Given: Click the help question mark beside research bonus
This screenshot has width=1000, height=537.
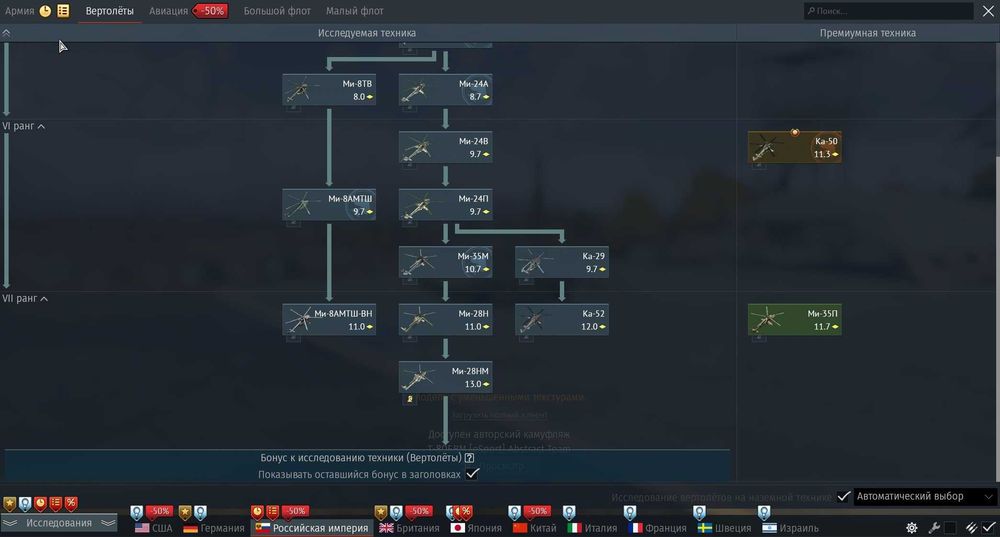Looking at the screenshot, I should pos(469,457).
